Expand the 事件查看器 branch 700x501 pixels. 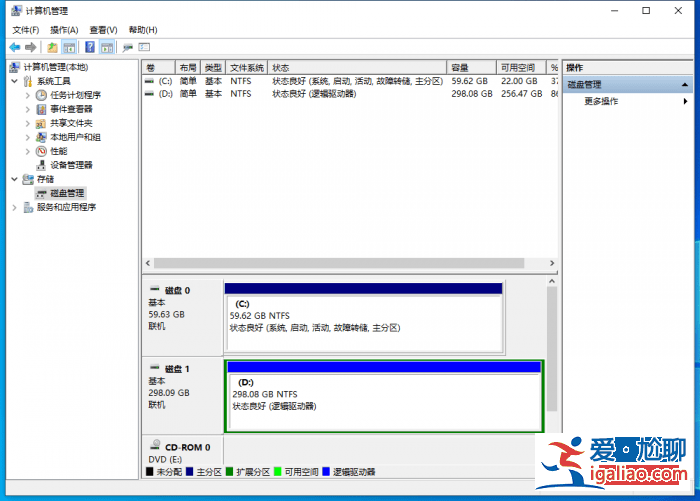click(x=28, y=109)
